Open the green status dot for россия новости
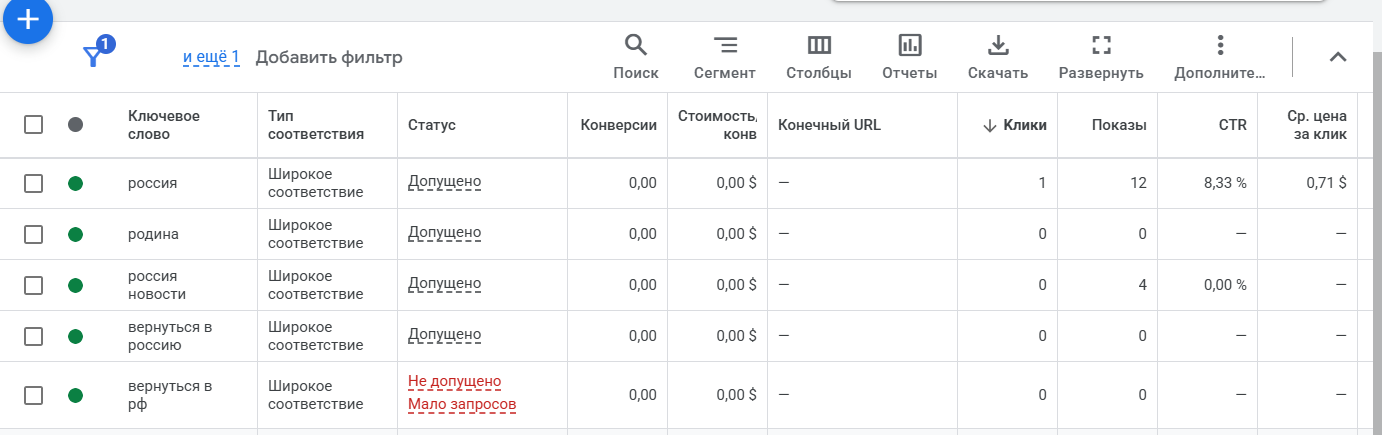This screenshot has height=435, width=1382. tap(75, 285)
